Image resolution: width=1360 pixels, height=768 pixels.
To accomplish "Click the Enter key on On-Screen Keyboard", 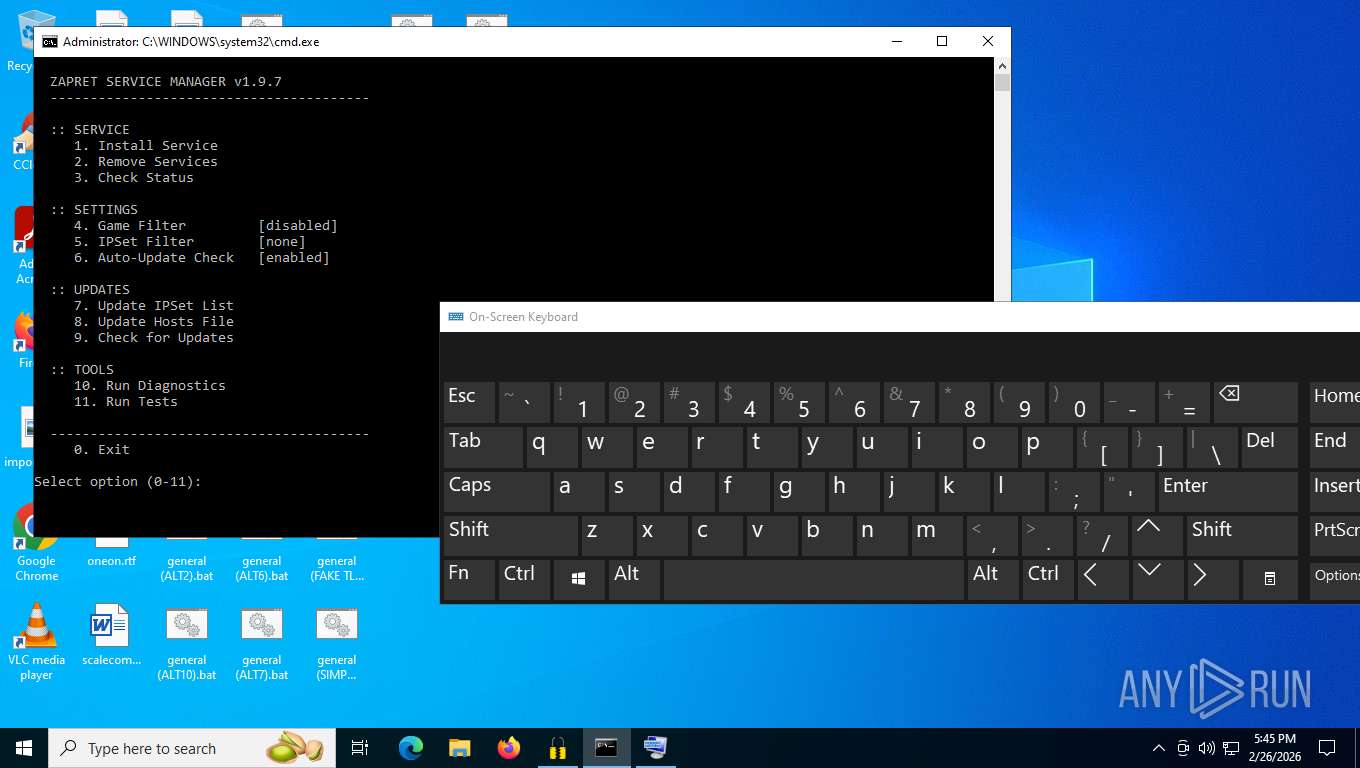I will [1227, 492].
